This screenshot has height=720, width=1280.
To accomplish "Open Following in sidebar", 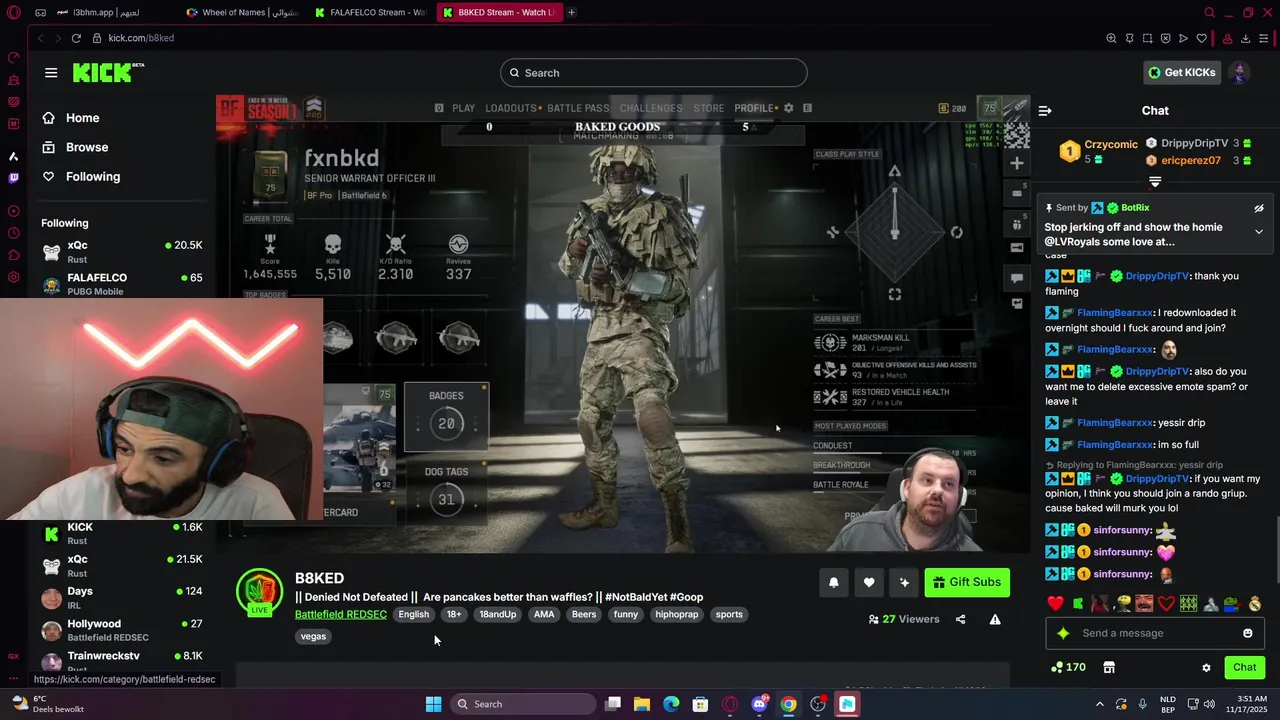I will click(x=81, y=177).
